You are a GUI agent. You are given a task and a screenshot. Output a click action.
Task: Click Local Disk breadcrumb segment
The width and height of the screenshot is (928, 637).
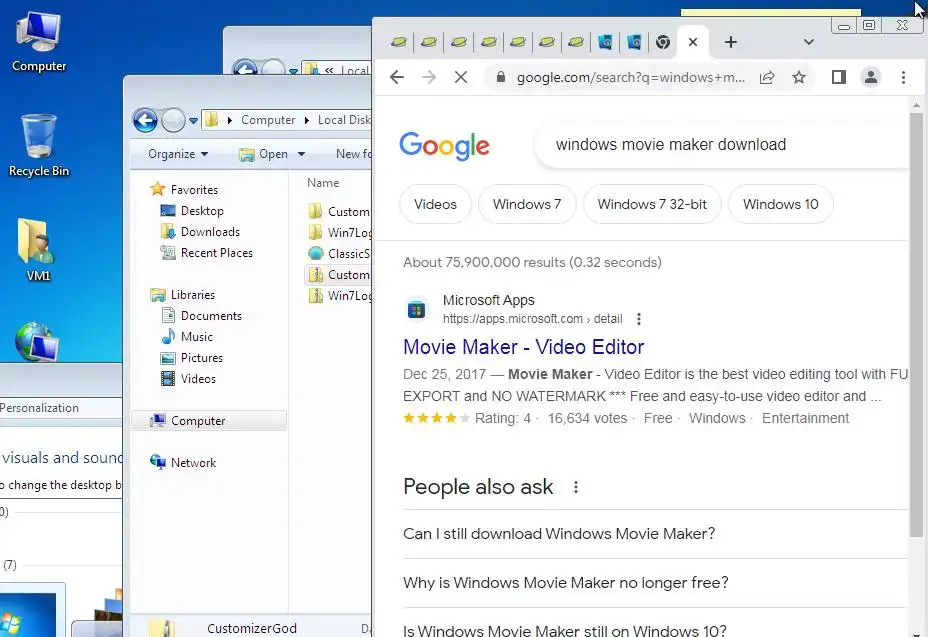click(x=344, y=120)
